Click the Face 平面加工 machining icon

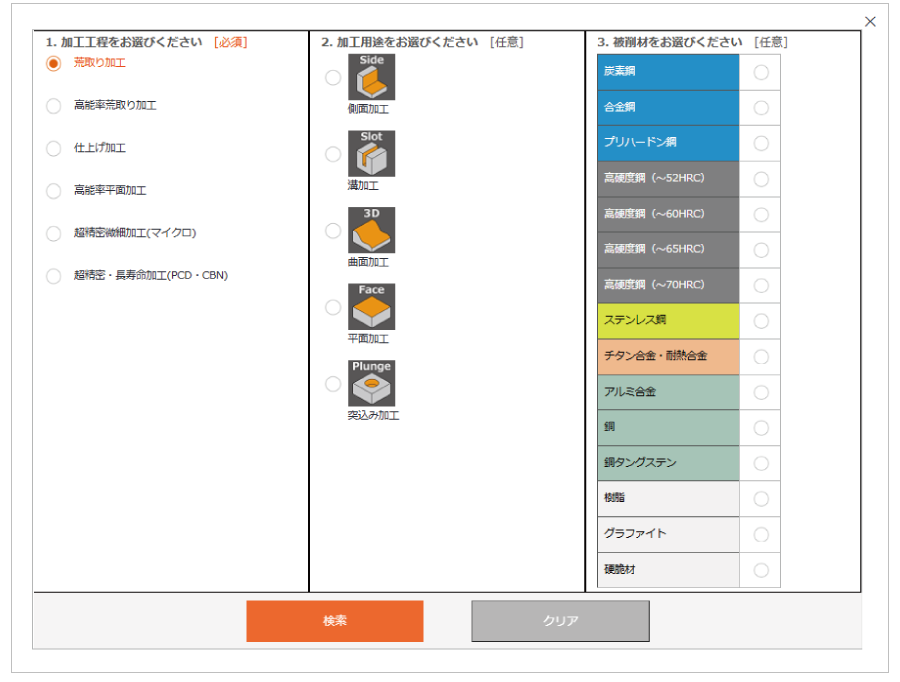371,307
